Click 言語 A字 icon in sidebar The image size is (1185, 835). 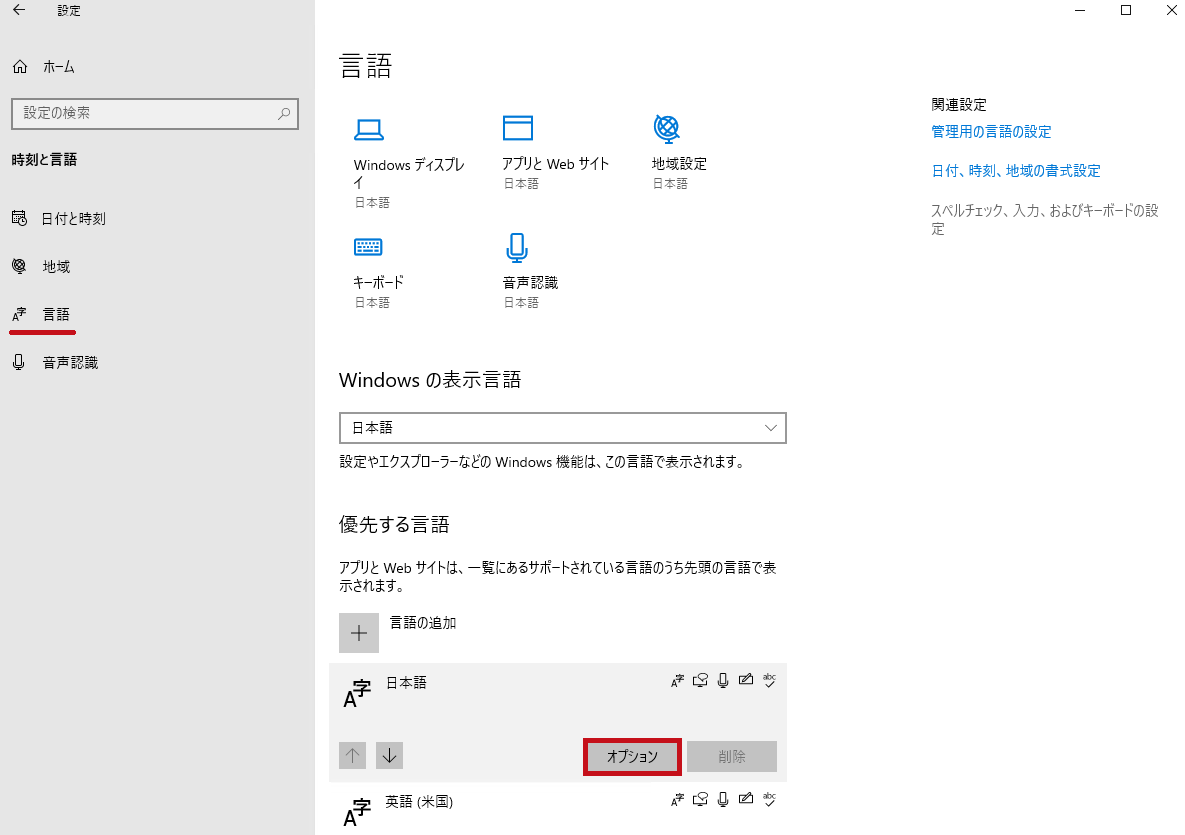19,314
